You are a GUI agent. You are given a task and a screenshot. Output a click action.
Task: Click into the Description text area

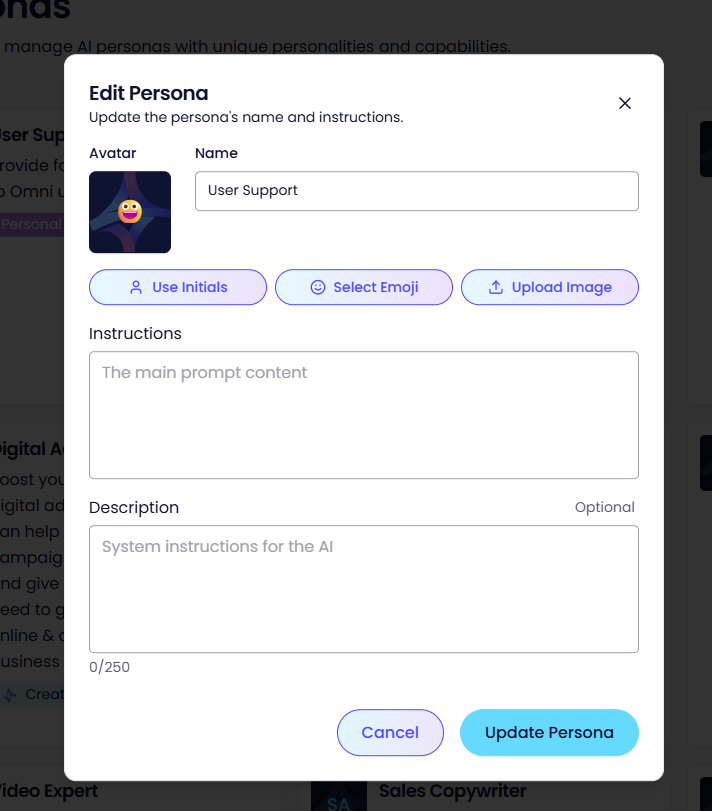tap(363, 589)
